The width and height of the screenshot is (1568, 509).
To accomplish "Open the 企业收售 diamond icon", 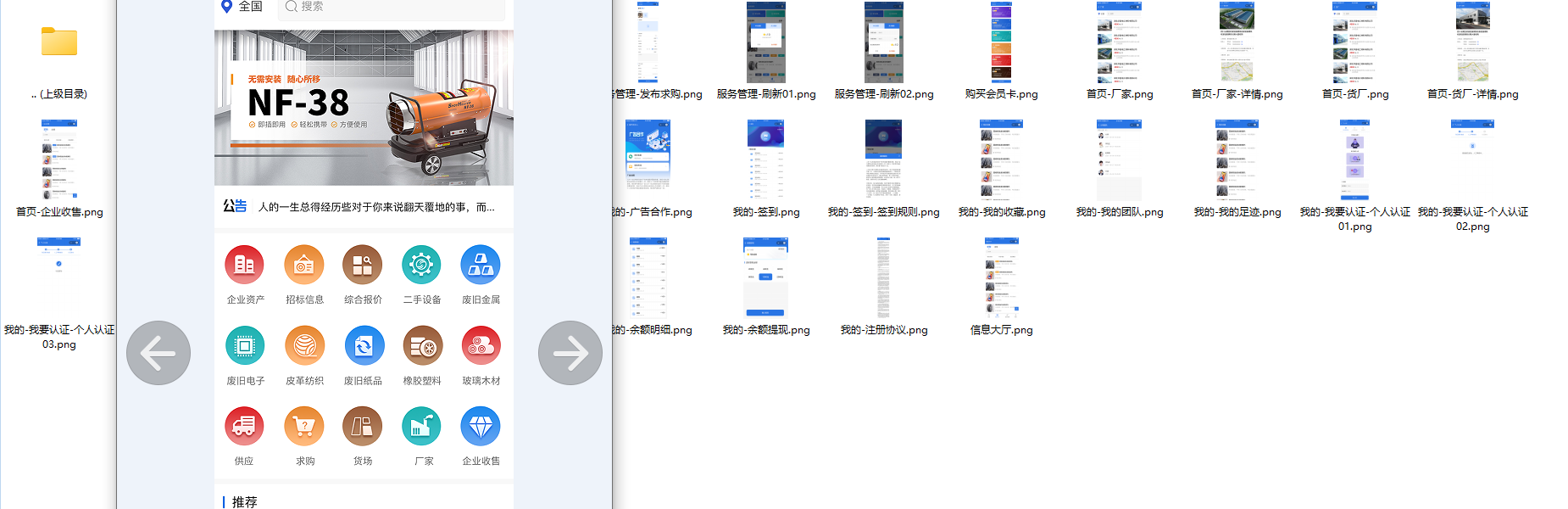I will point(481,427).
